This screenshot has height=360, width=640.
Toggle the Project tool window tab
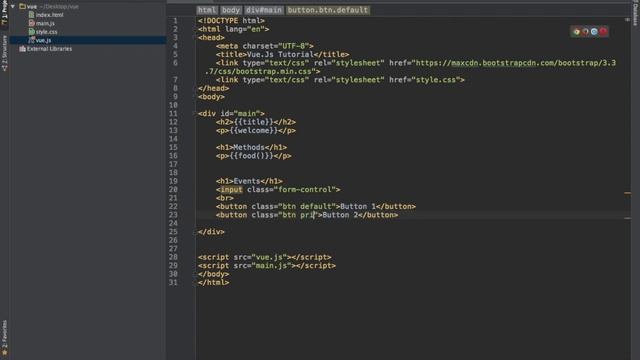click(4, 12)
